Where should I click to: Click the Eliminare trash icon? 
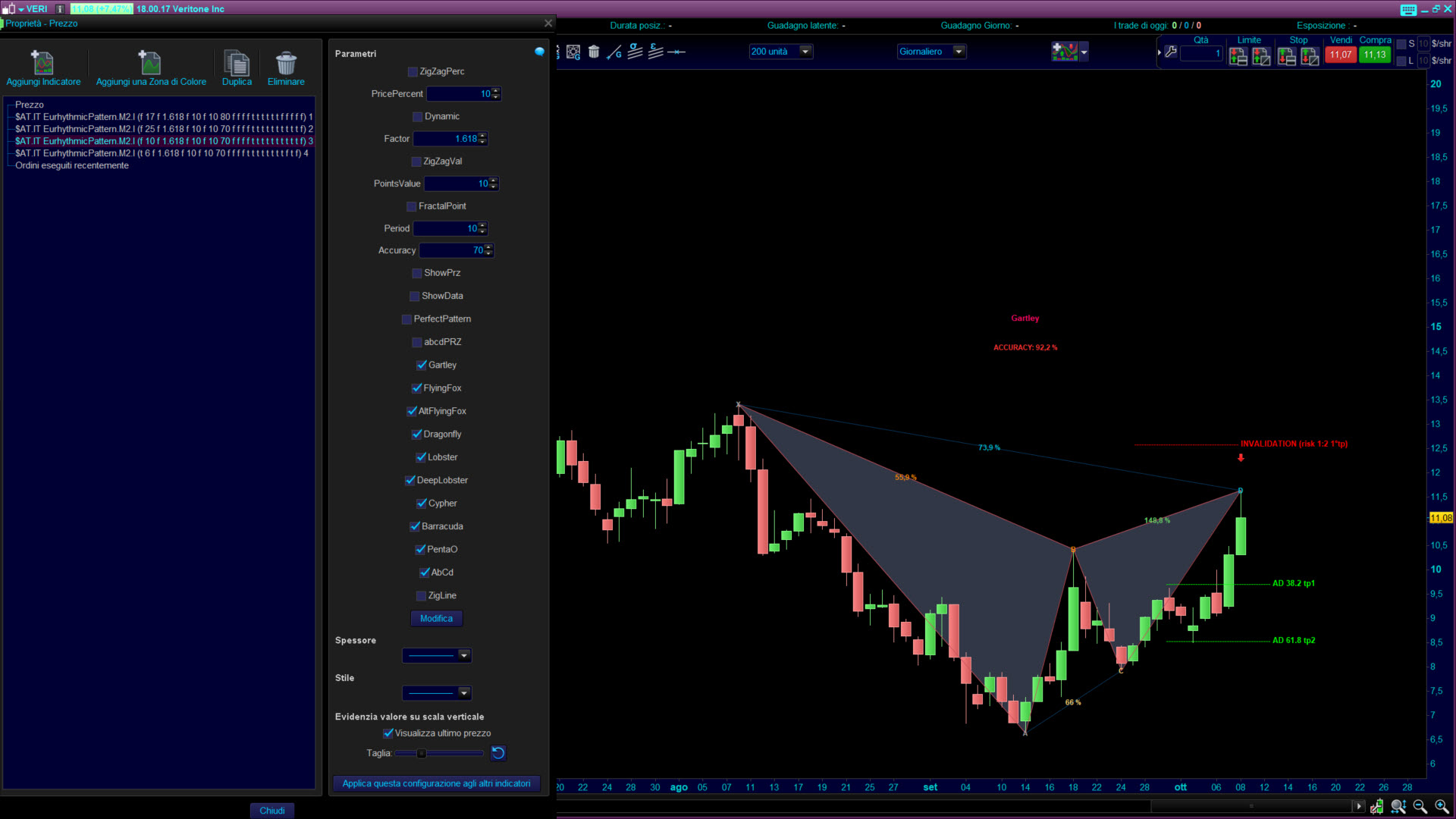pyautogui.click(x=286, y=63)
